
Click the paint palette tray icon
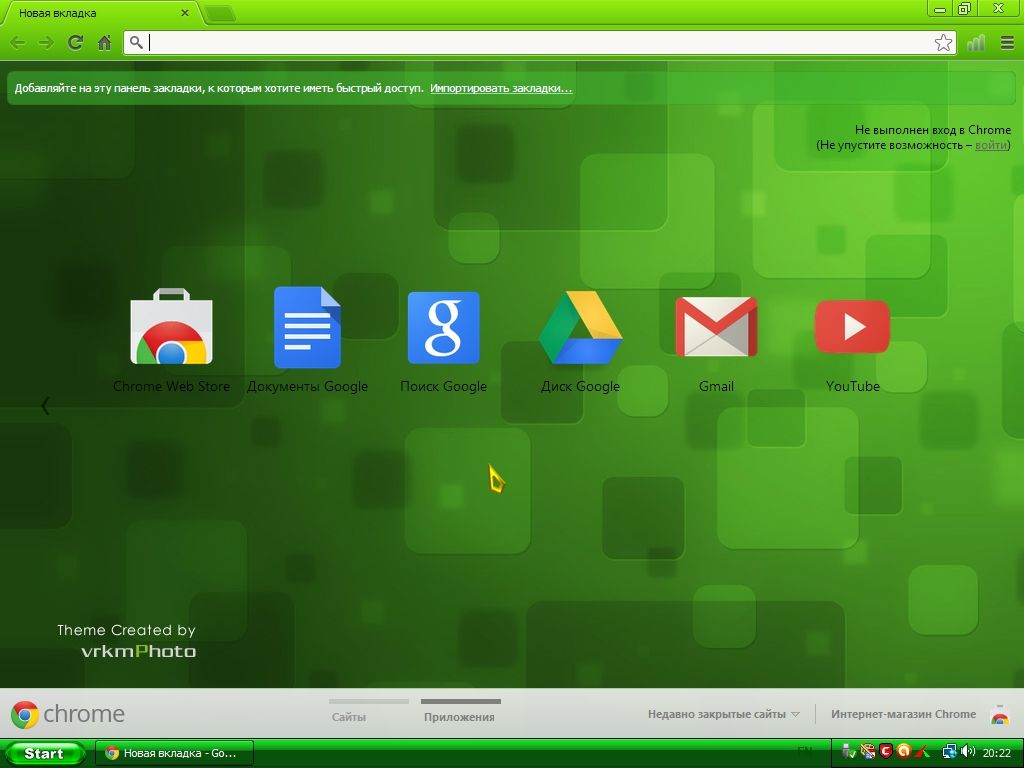click(x=867, y=752)
